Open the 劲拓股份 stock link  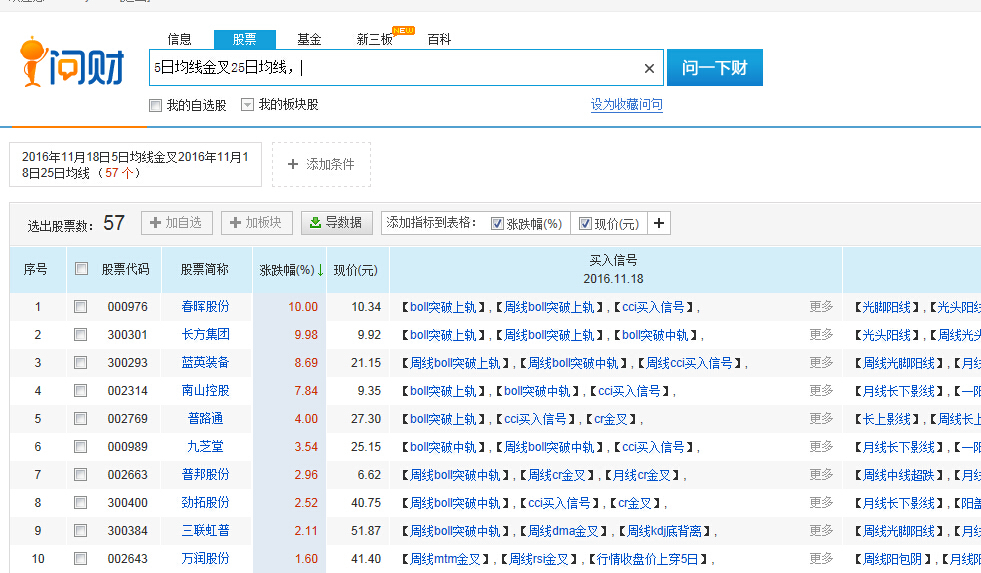205,503
